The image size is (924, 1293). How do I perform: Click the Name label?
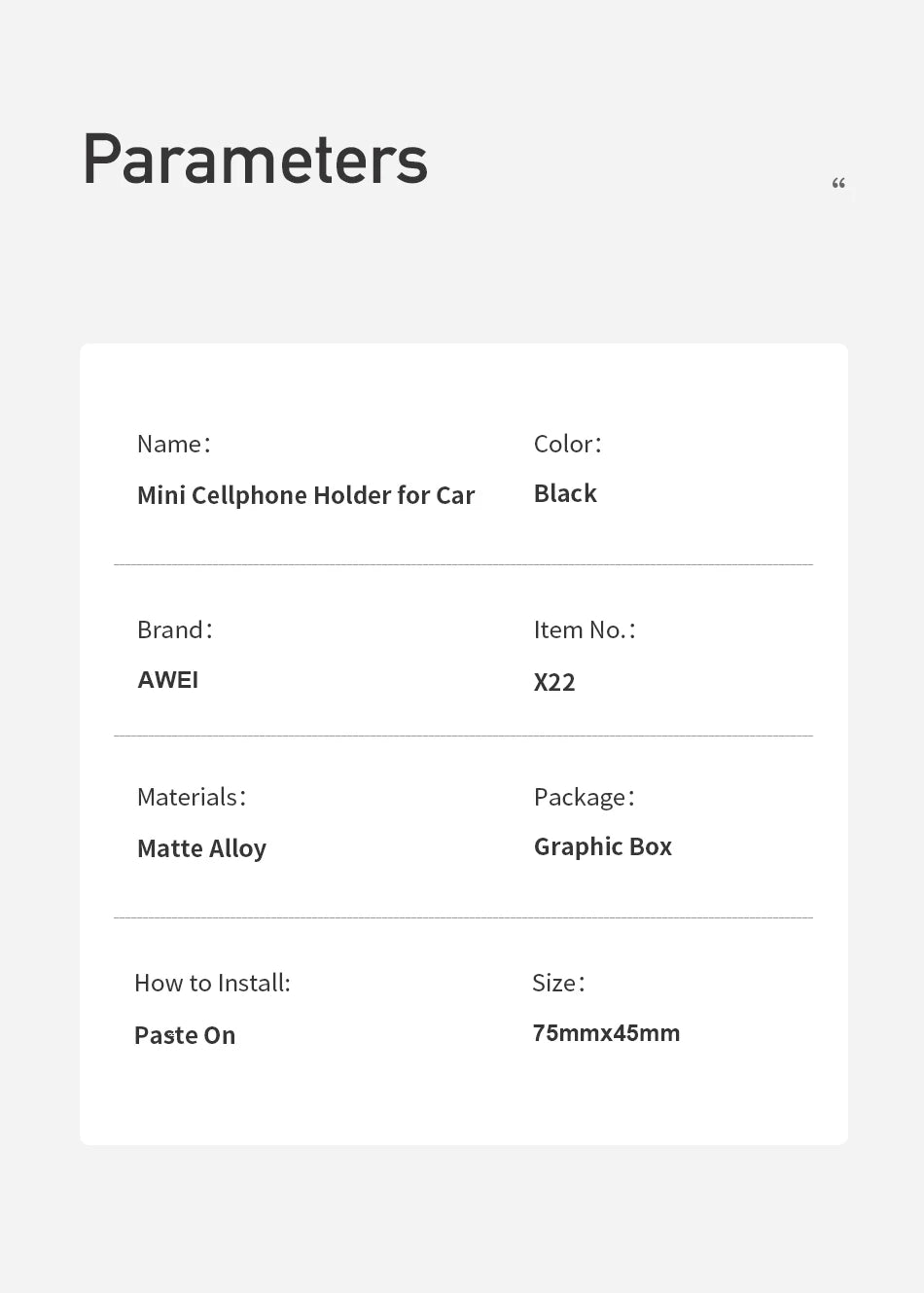(173, 445)
